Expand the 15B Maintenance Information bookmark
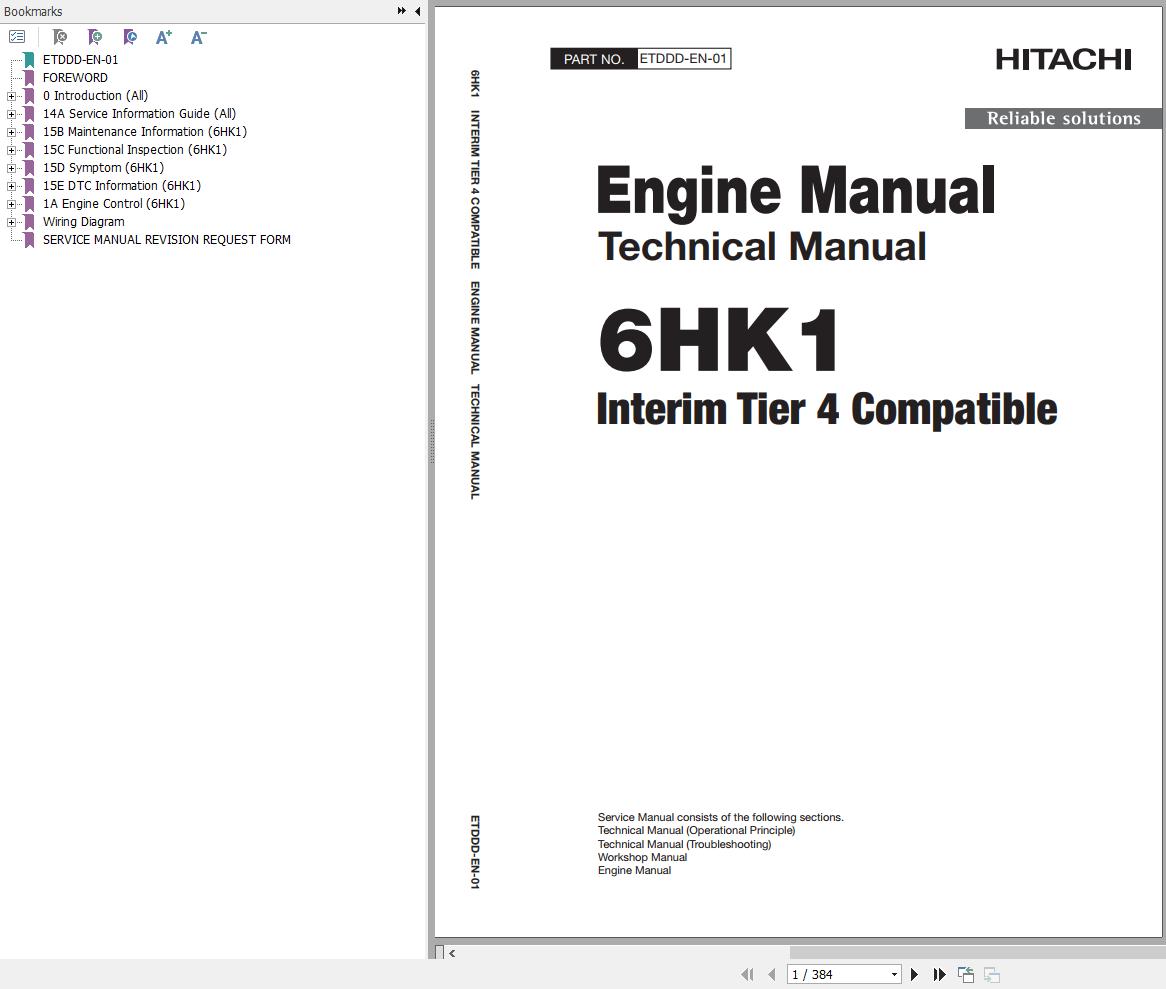Viewport: 1166px width, 989px height. point(11,132)
